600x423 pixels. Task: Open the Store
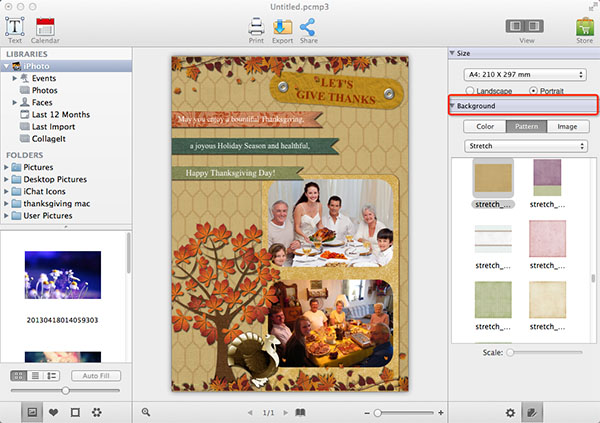point(583,27)
